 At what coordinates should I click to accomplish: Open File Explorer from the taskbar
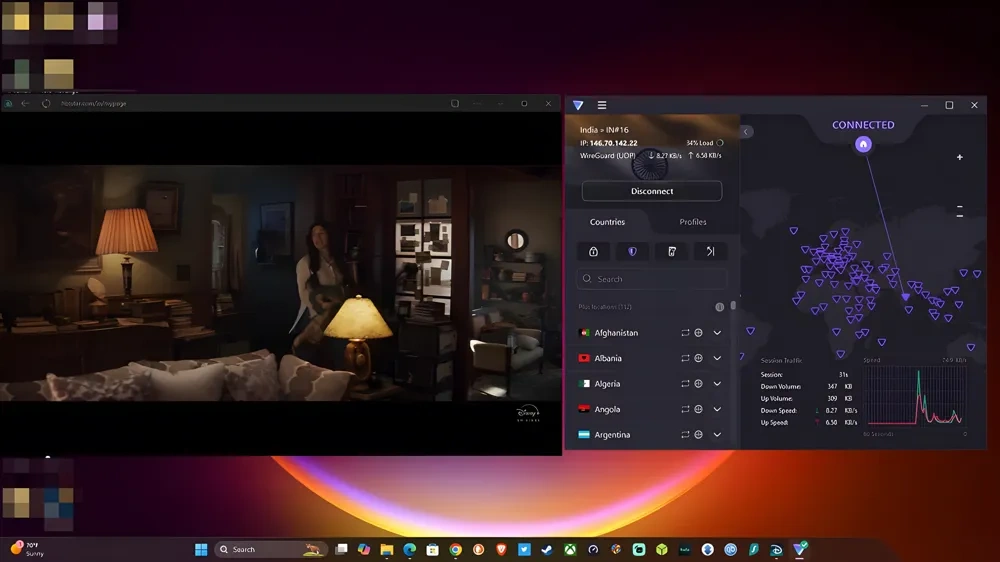point(386,549)
